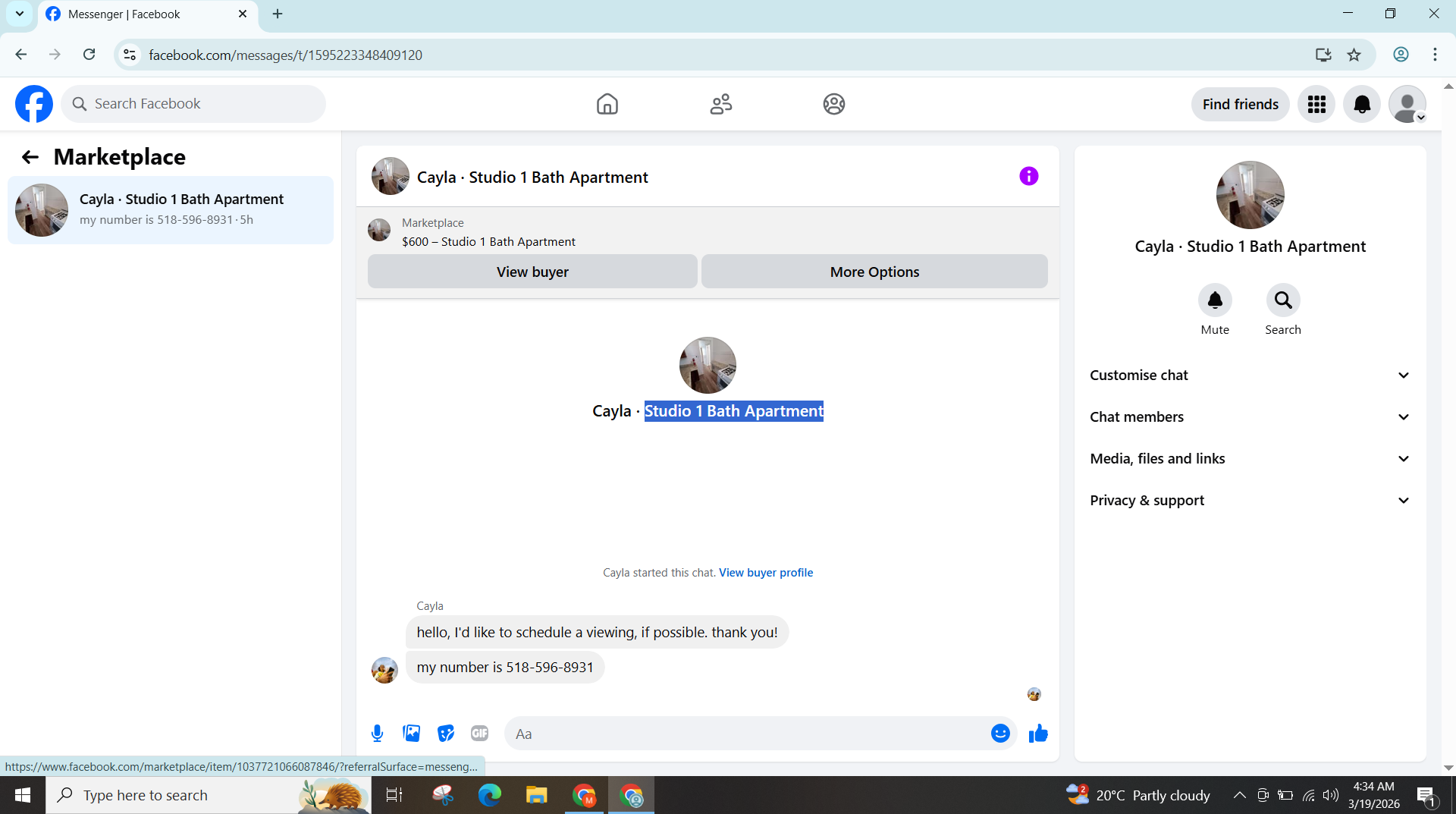Click the browser address bar URL
Screen dimensions: 1456x814
(285, 55)
